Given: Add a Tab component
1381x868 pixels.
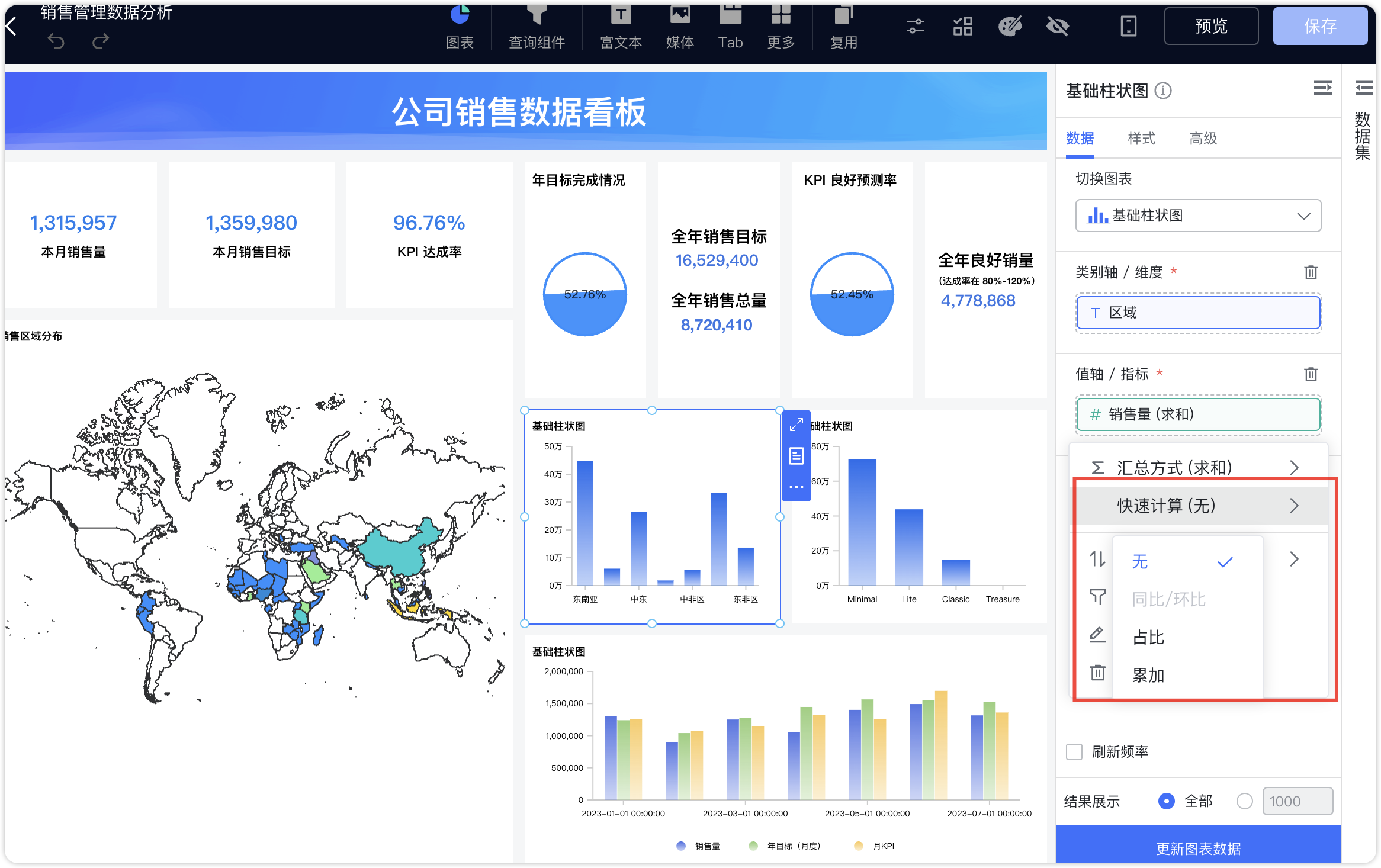Looking at the screenshot, I should pos(730,27).
